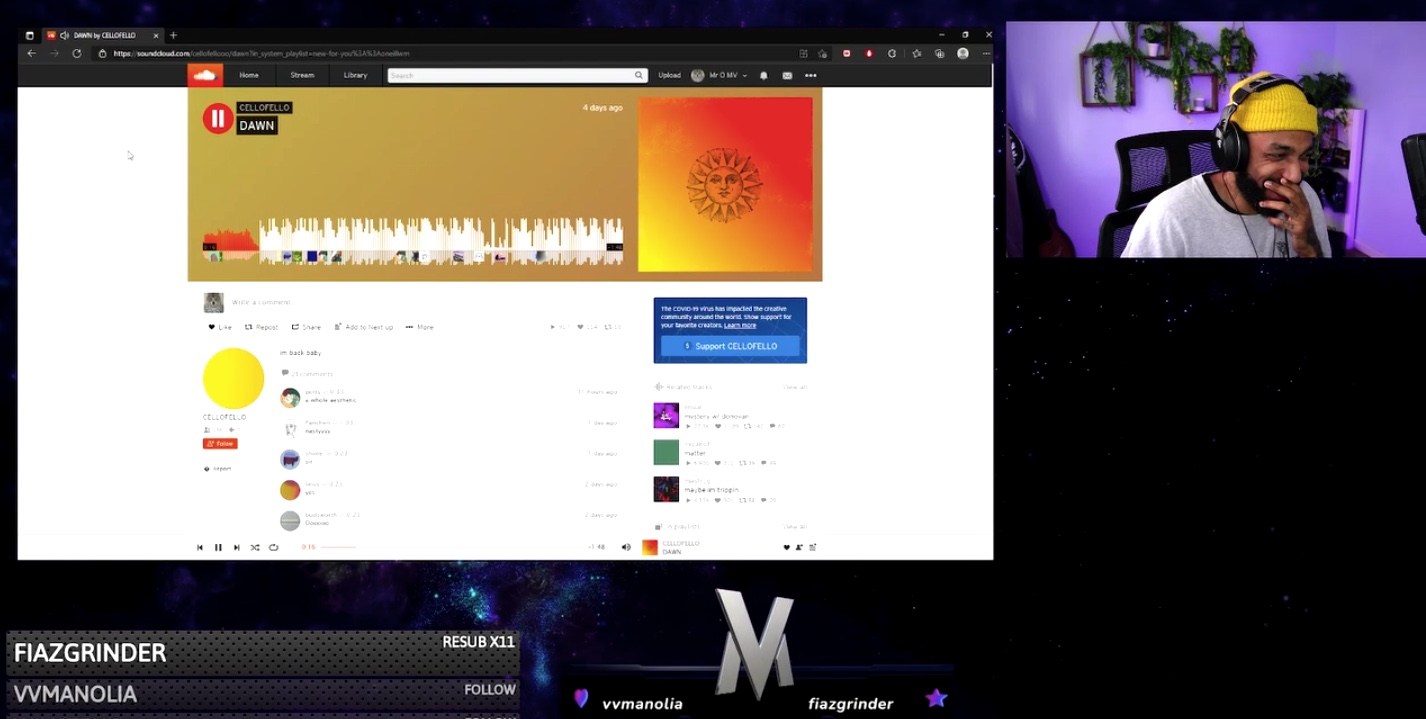This screenshot has height=719, width=1426.
Task: Click the DAWN title label in the track banner
Action: click(256, 125)
